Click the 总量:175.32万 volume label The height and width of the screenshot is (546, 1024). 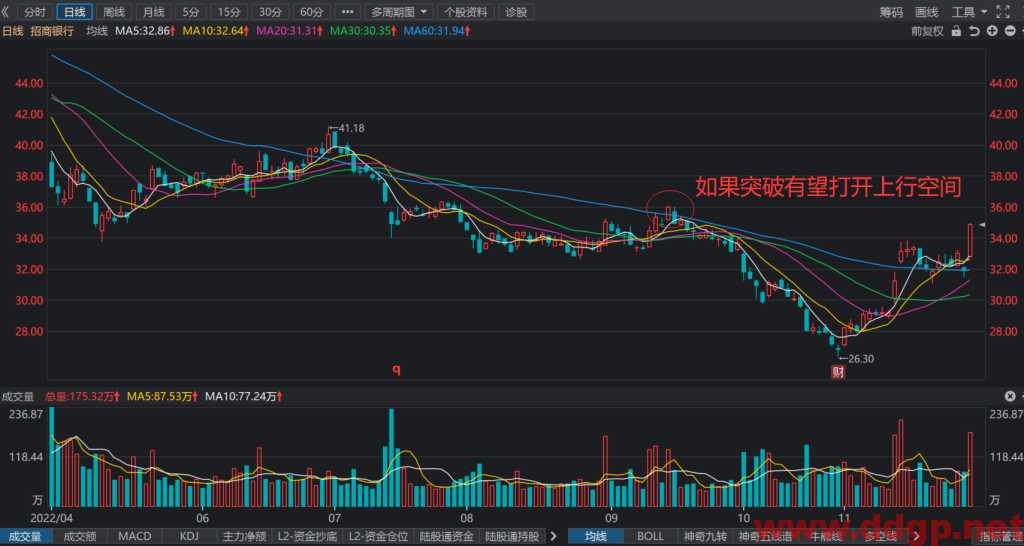point(84,396)
